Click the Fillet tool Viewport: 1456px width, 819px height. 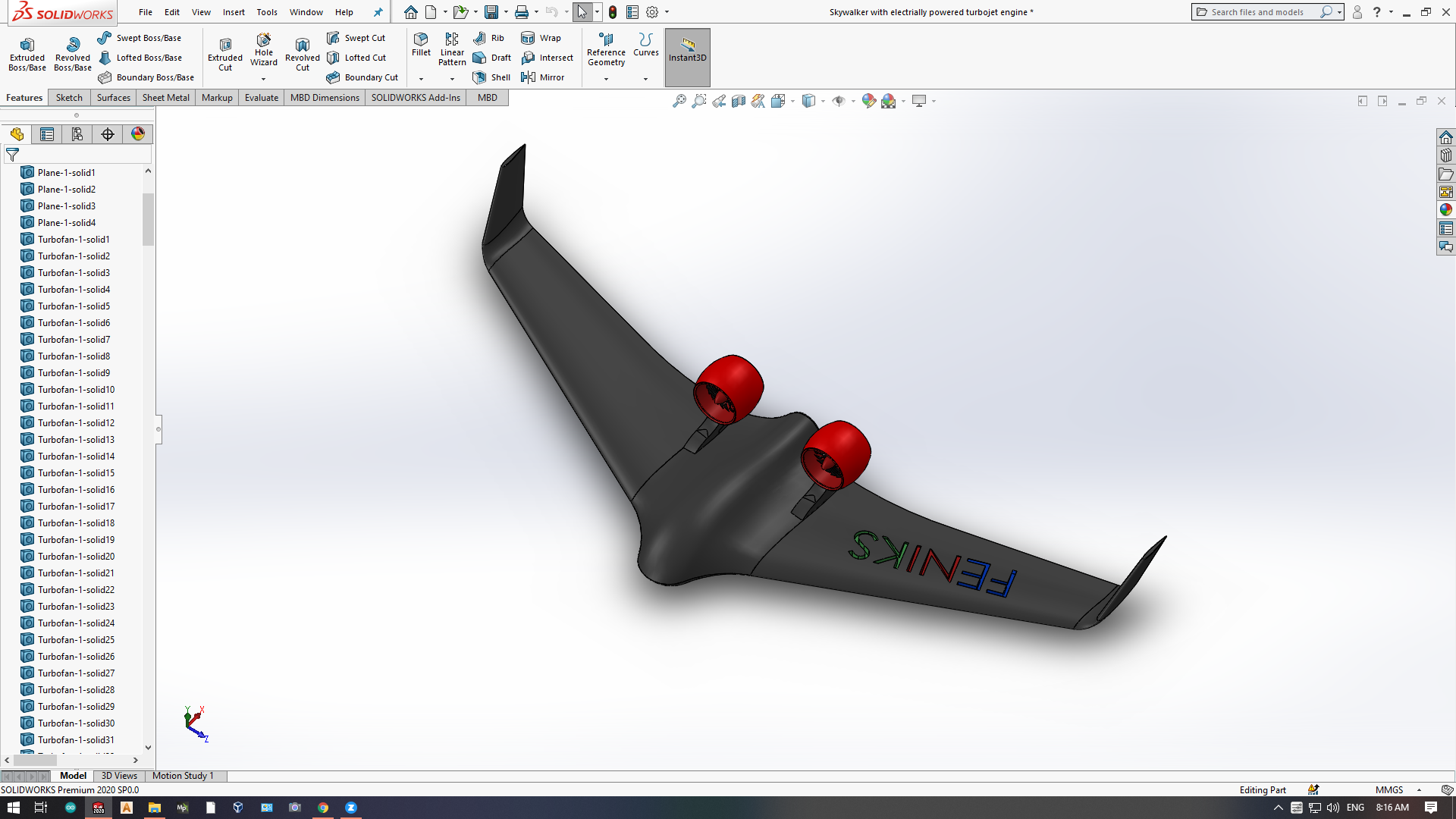(x=421, y=45)
